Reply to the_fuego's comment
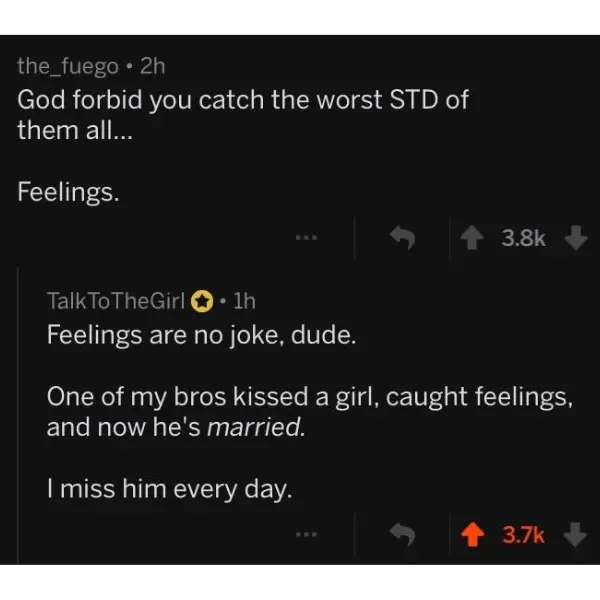This screenshot has width=600, height=600. pos(402,239)
